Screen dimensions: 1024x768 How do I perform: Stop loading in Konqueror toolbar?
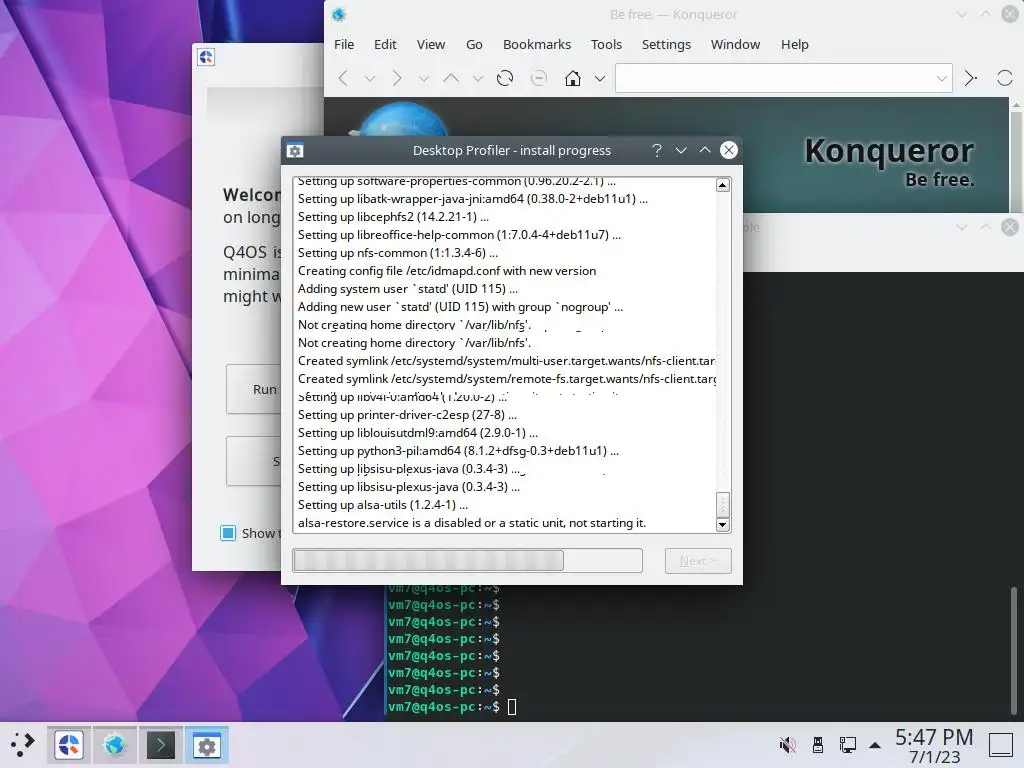[x=539, y=78]
